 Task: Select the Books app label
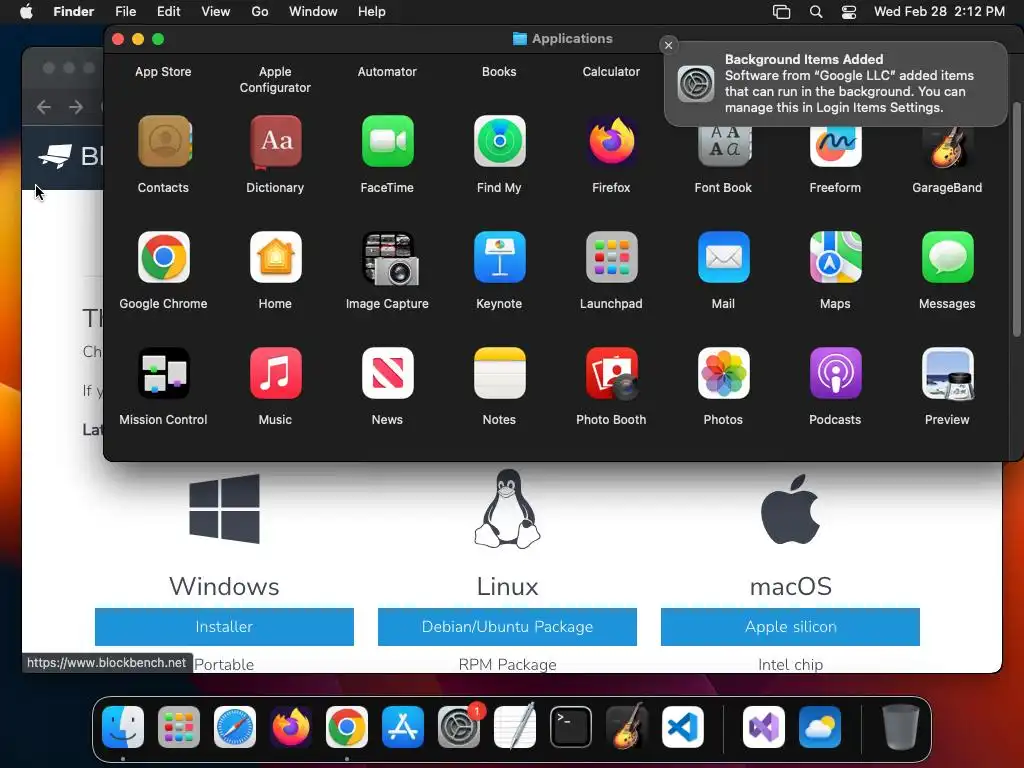pos(499,72)
